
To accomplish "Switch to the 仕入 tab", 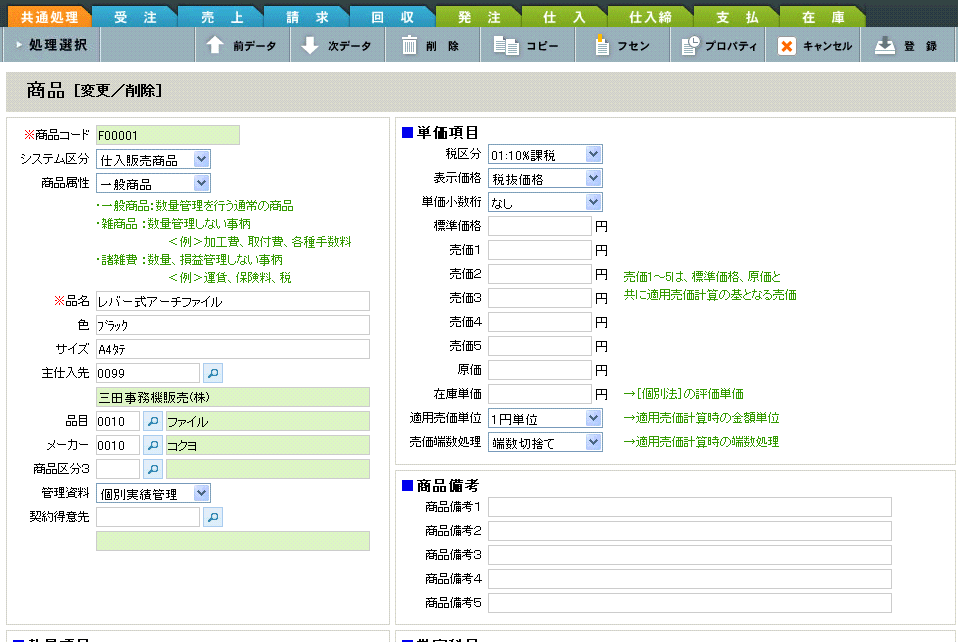I will click(565, 17).
